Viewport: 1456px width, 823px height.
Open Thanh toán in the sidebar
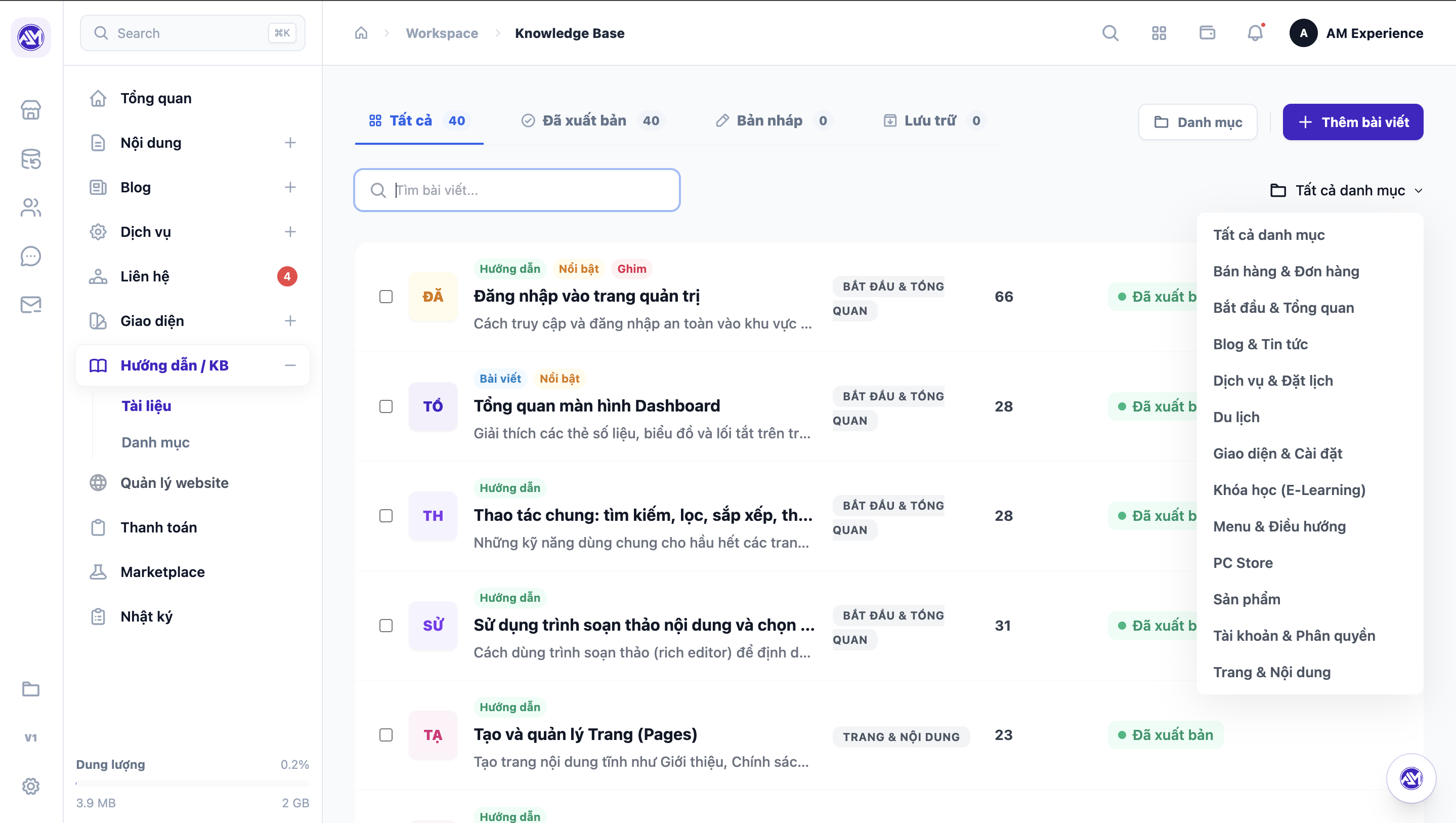(x=193, y=527)
